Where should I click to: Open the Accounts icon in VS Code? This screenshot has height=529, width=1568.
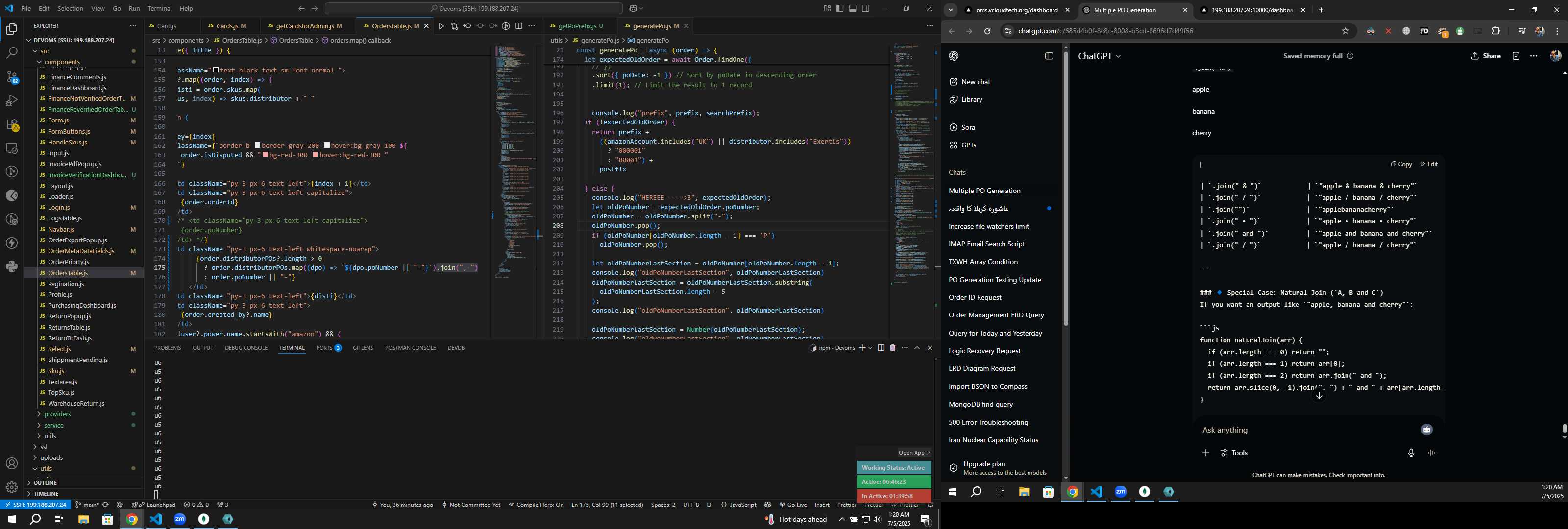[12, 464]
